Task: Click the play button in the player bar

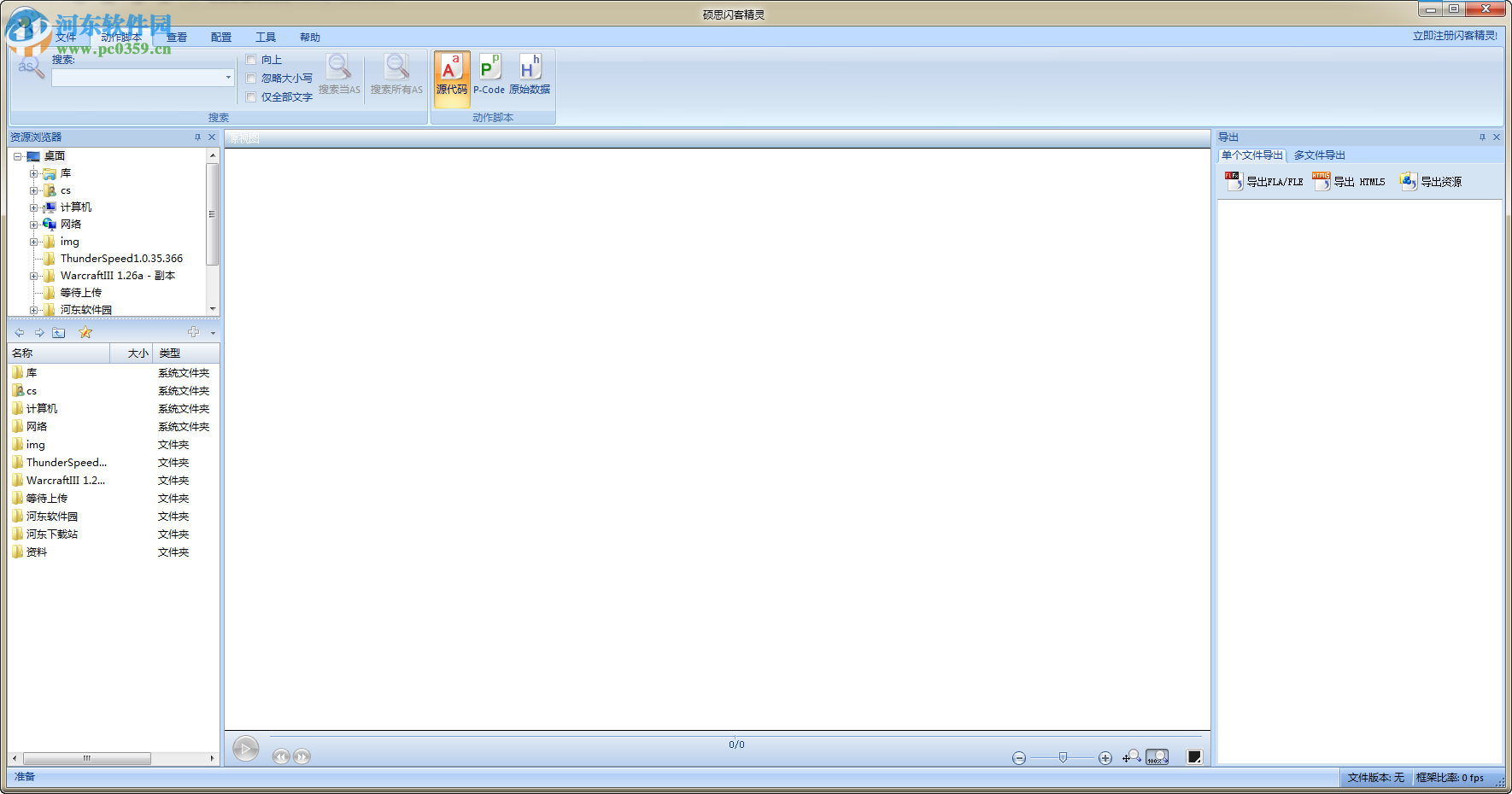Action: 246,749
